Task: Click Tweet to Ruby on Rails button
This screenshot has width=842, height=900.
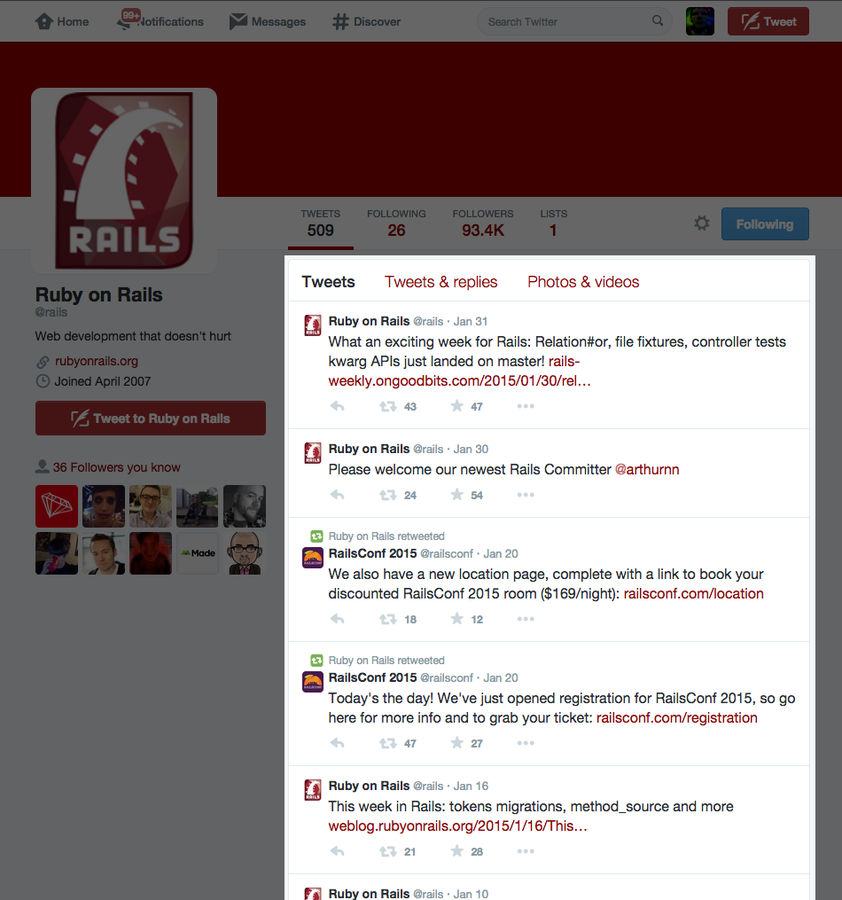Action: (x=150, y=418)
